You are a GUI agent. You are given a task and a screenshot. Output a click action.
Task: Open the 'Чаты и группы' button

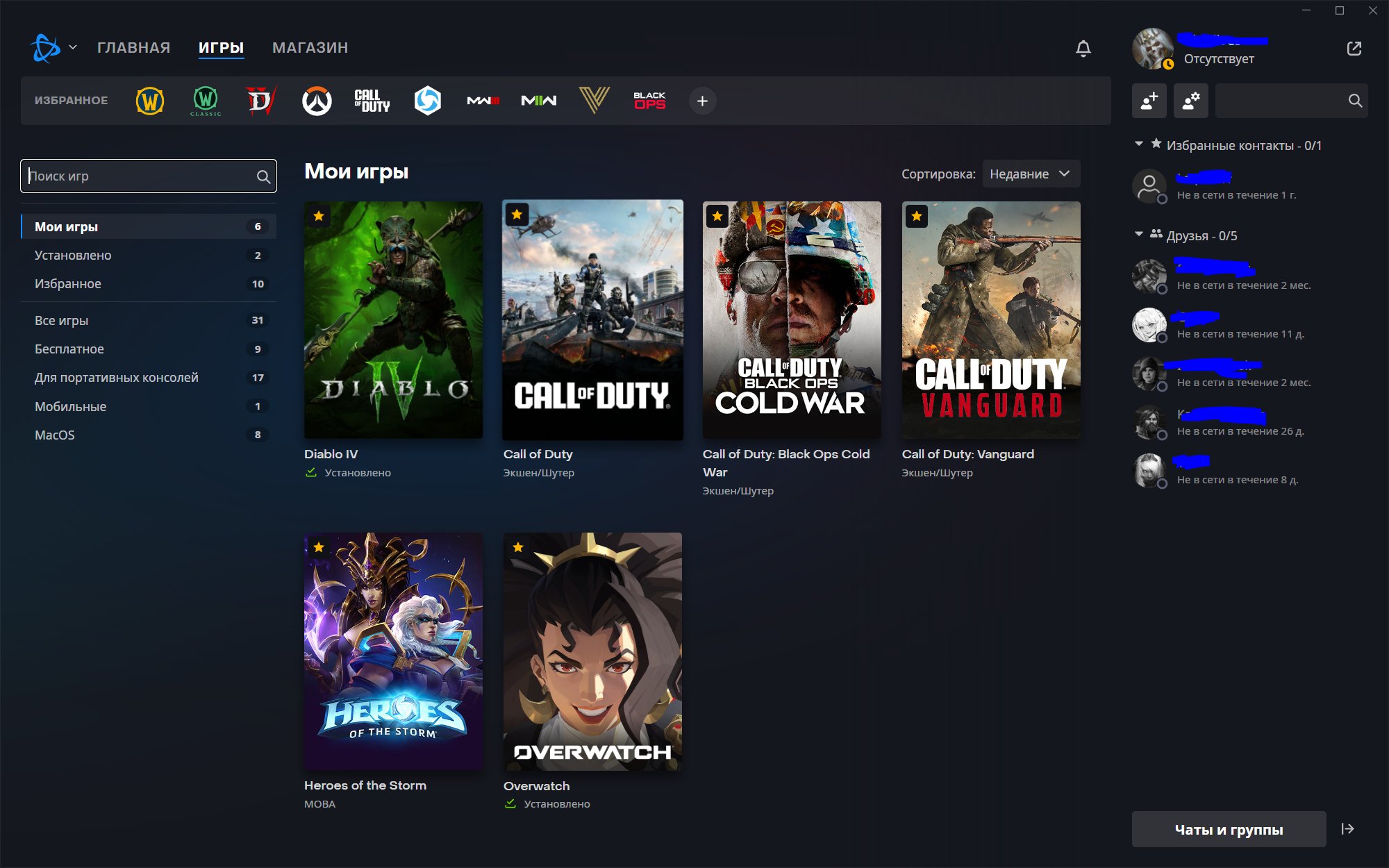(x=1229, y=829)
